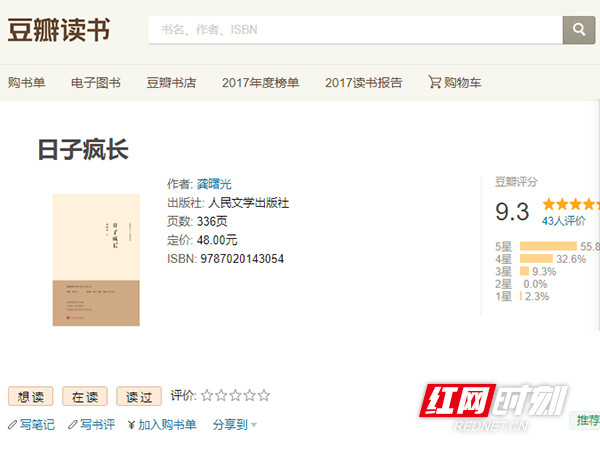The height and width of the screenshot is (453, 600).
Task: Click the book title 日子疯长
Action: (83, 150)
